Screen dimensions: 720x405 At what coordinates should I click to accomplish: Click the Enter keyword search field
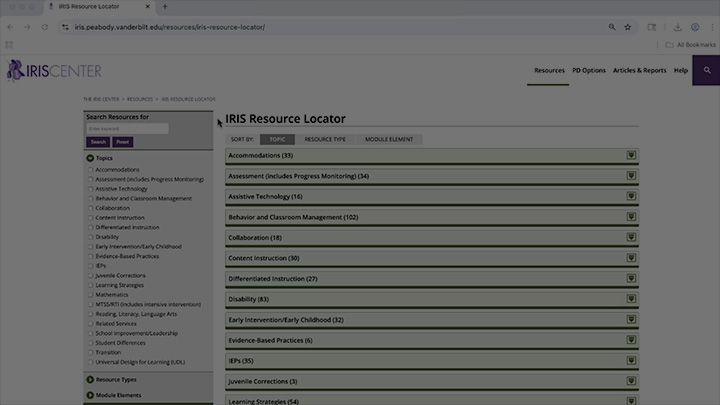click(127, 128)
